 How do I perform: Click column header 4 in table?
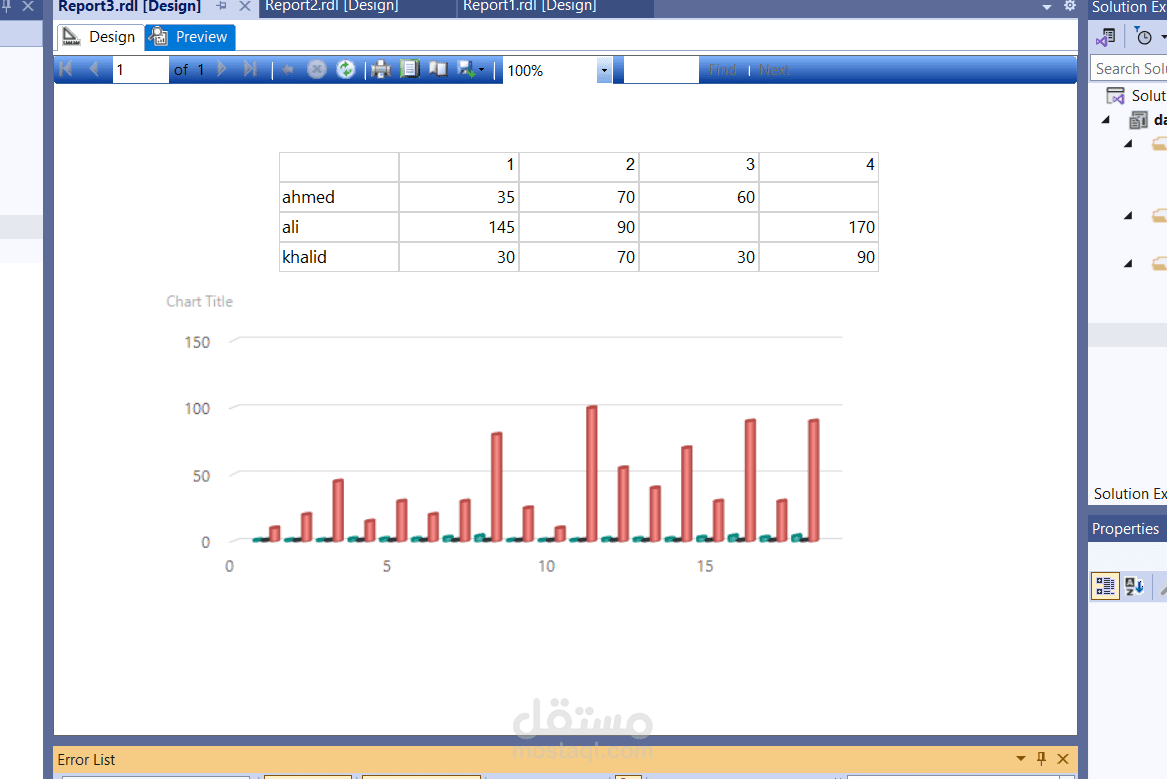click(819, 165)
